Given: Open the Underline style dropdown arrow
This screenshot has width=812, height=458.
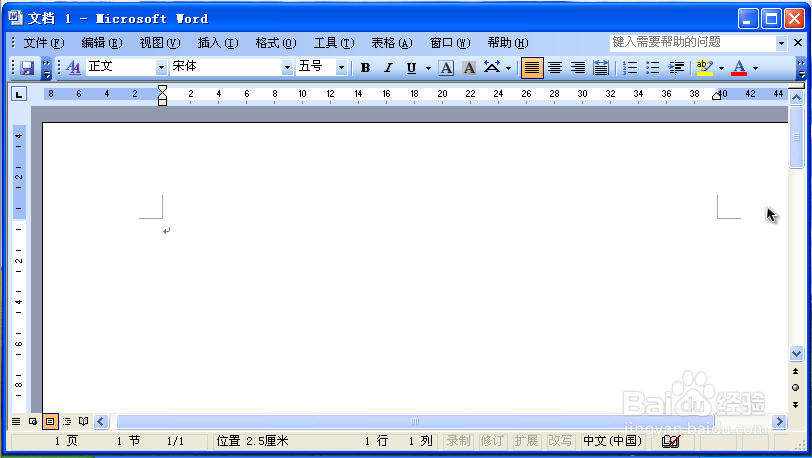Looking at the screenshot, I should pos(428,68).
